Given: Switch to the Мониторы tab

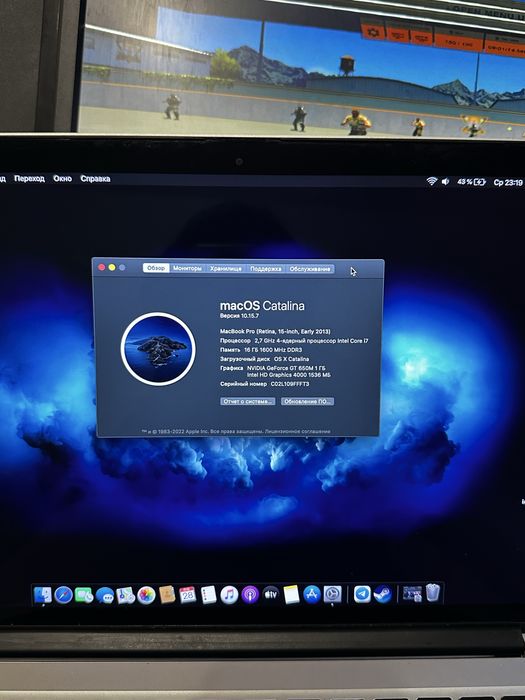Looking at the screenshot, I should point(188,268).
